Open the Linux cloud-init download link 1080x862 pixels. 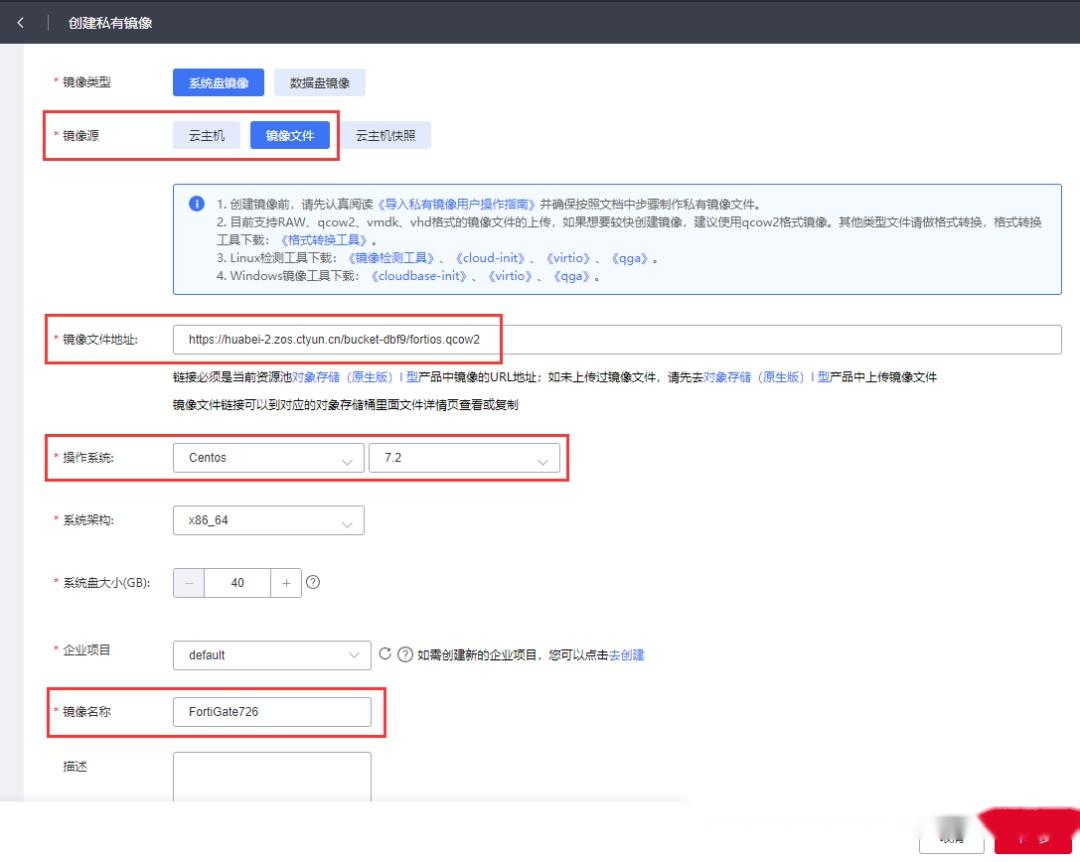coord(490,258)
